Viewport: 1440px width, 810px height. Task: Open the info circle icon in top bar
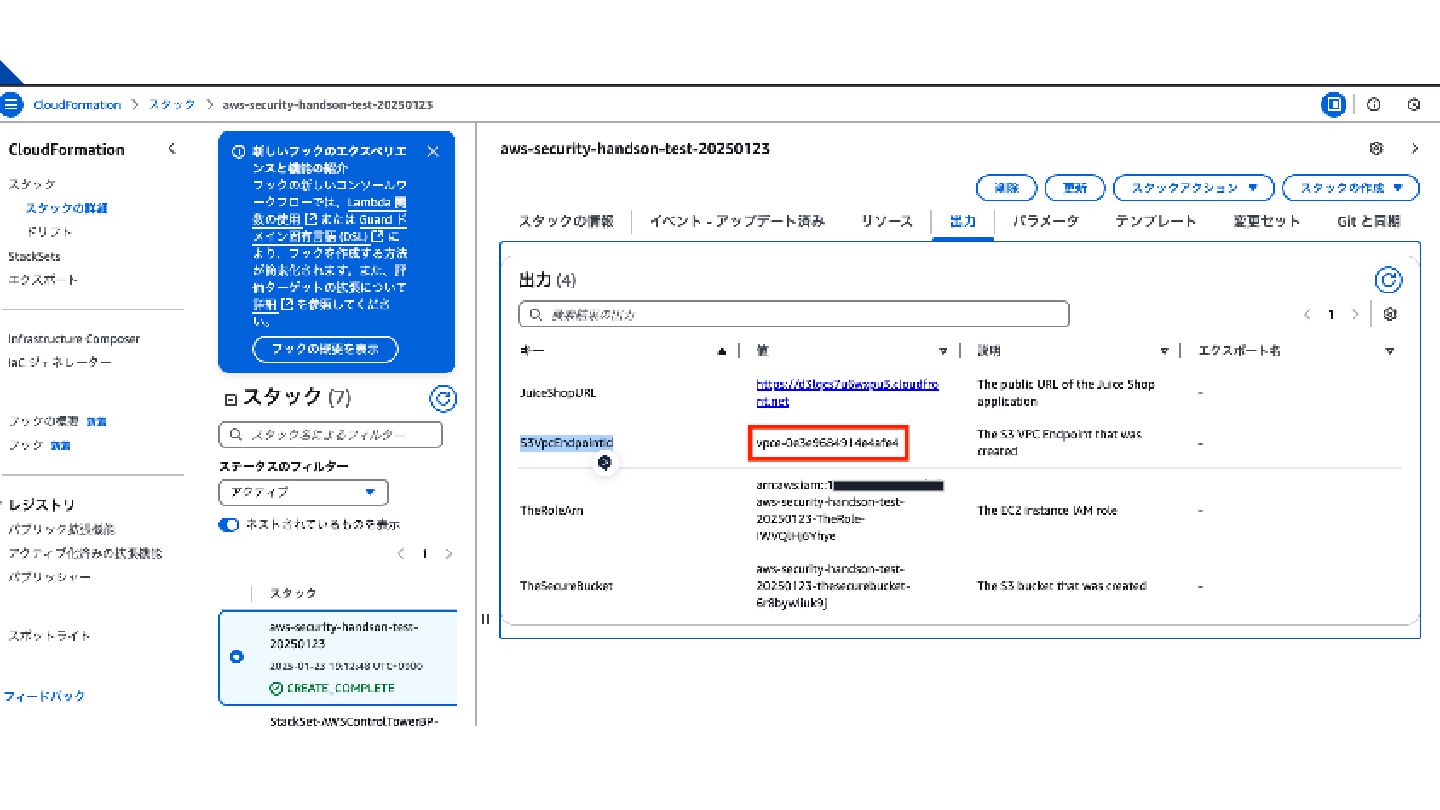(1374, 104)
